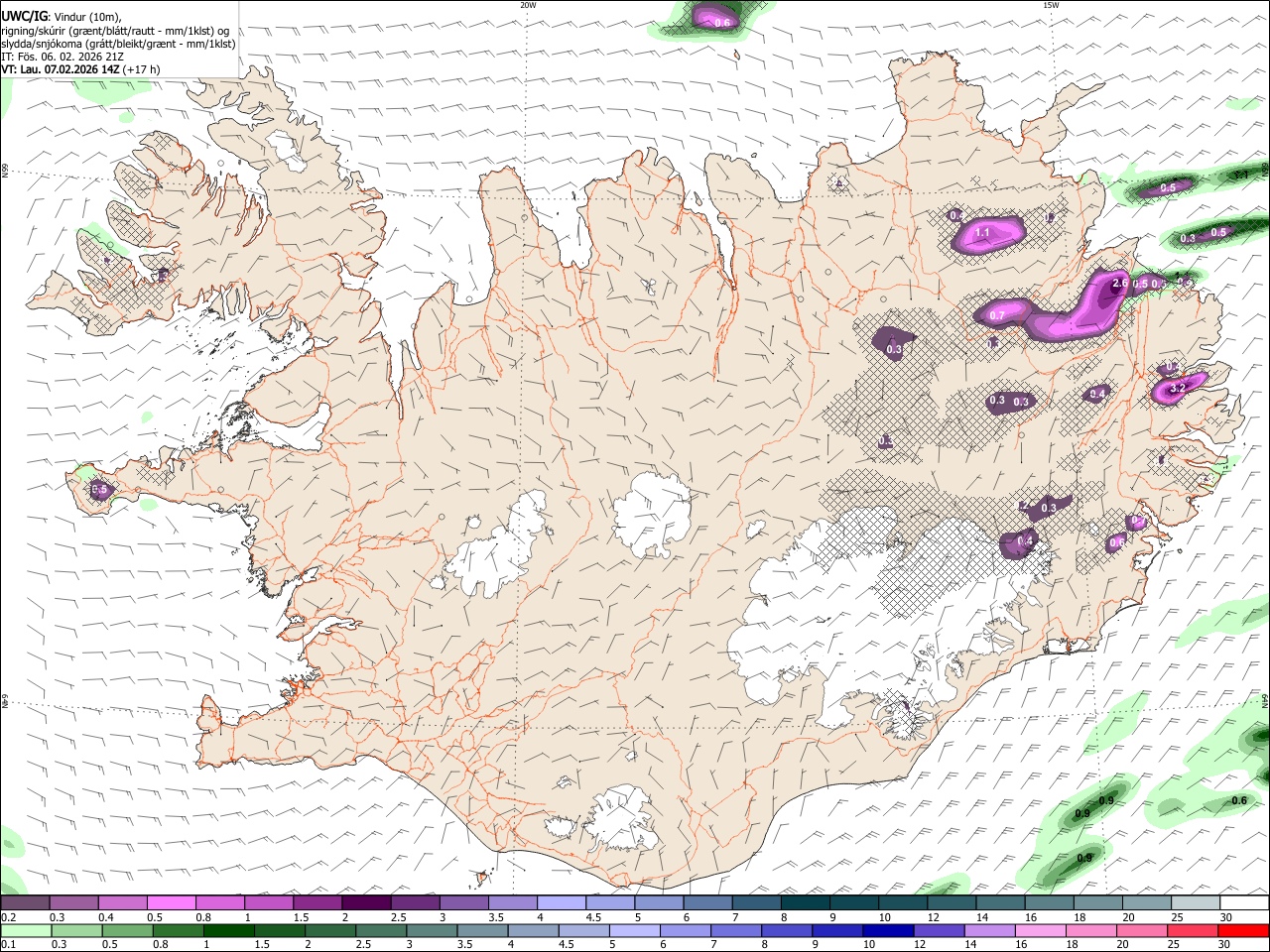Click the 14 label on upper legend scale
This screenshot has height=952, width=1270.
tap(982, 917)
